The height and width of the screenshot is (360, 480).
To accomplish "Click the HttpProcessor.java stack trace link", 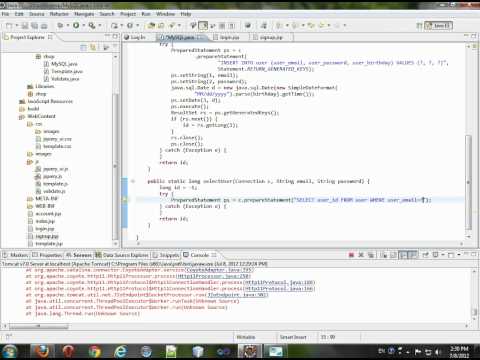I will point(213,276).
